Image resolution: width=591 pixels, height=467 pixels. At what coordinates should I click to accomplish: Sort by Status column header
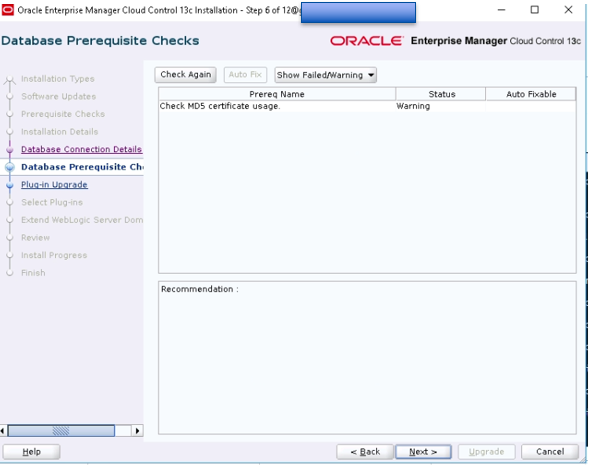(x=441, y=94)
